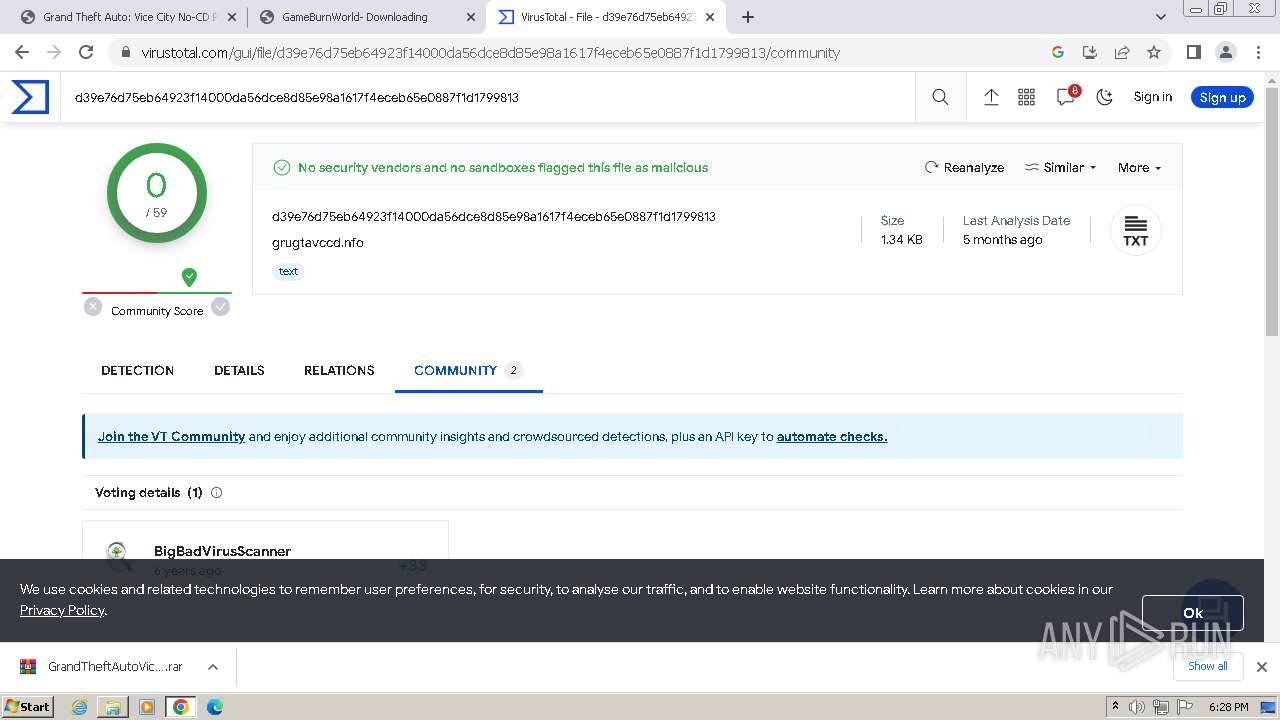Click the page vertical scrollbar
Viewport: 1280px width, 720px height.
pos(1272,210)
